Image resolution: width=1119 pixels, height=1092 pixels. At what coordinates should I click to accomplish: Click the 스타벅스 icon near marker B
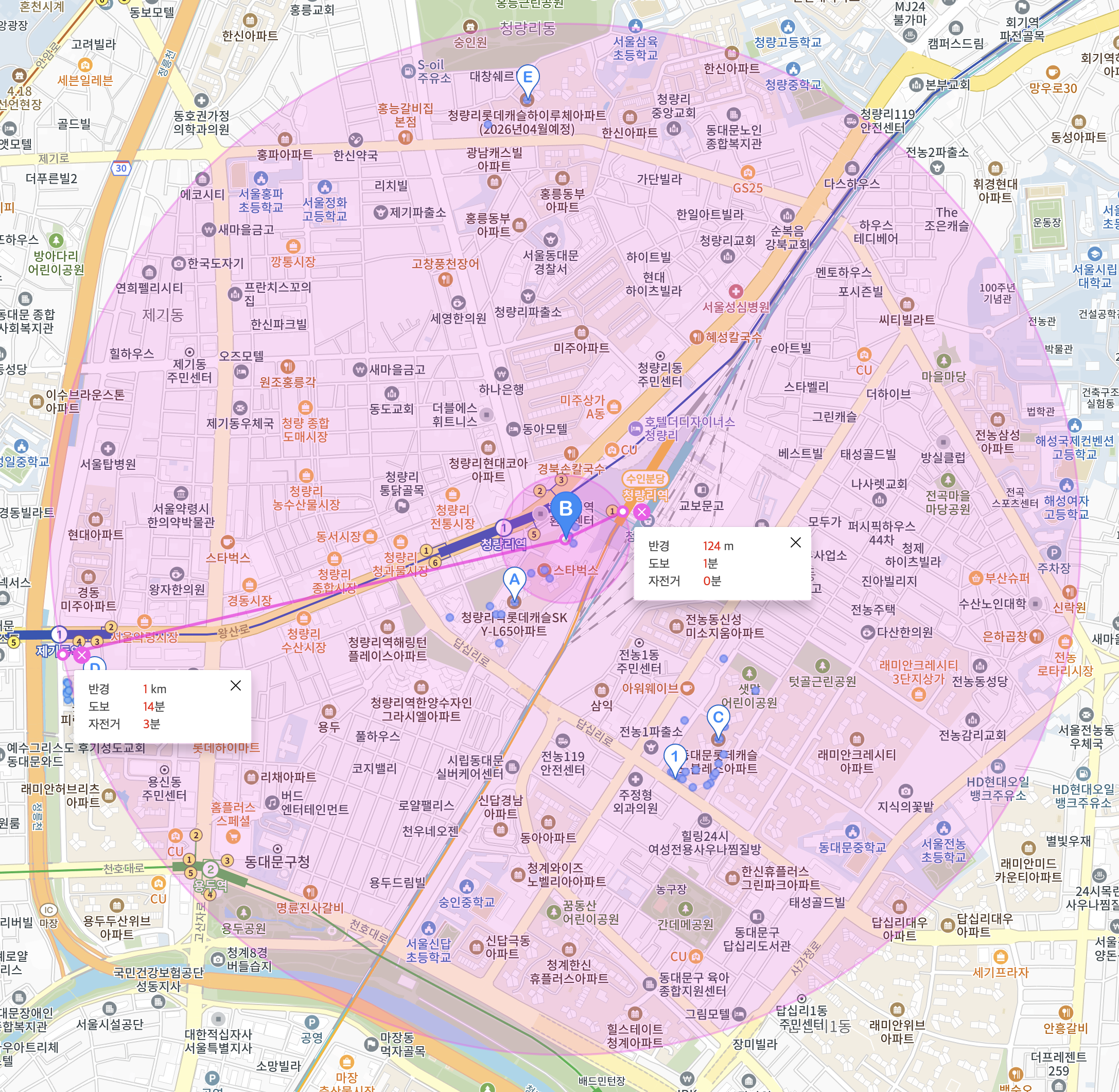pos(544,570)
